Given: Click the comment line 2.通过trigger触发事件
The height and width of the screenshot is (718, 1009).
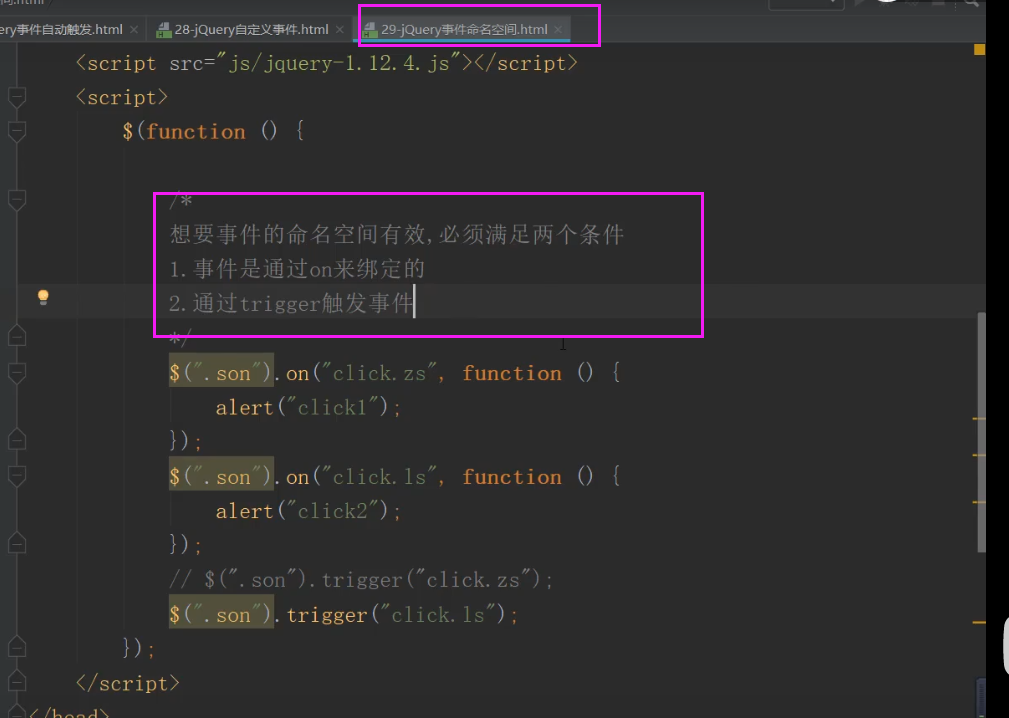Looking at the screenshot, I should (291, 303).
